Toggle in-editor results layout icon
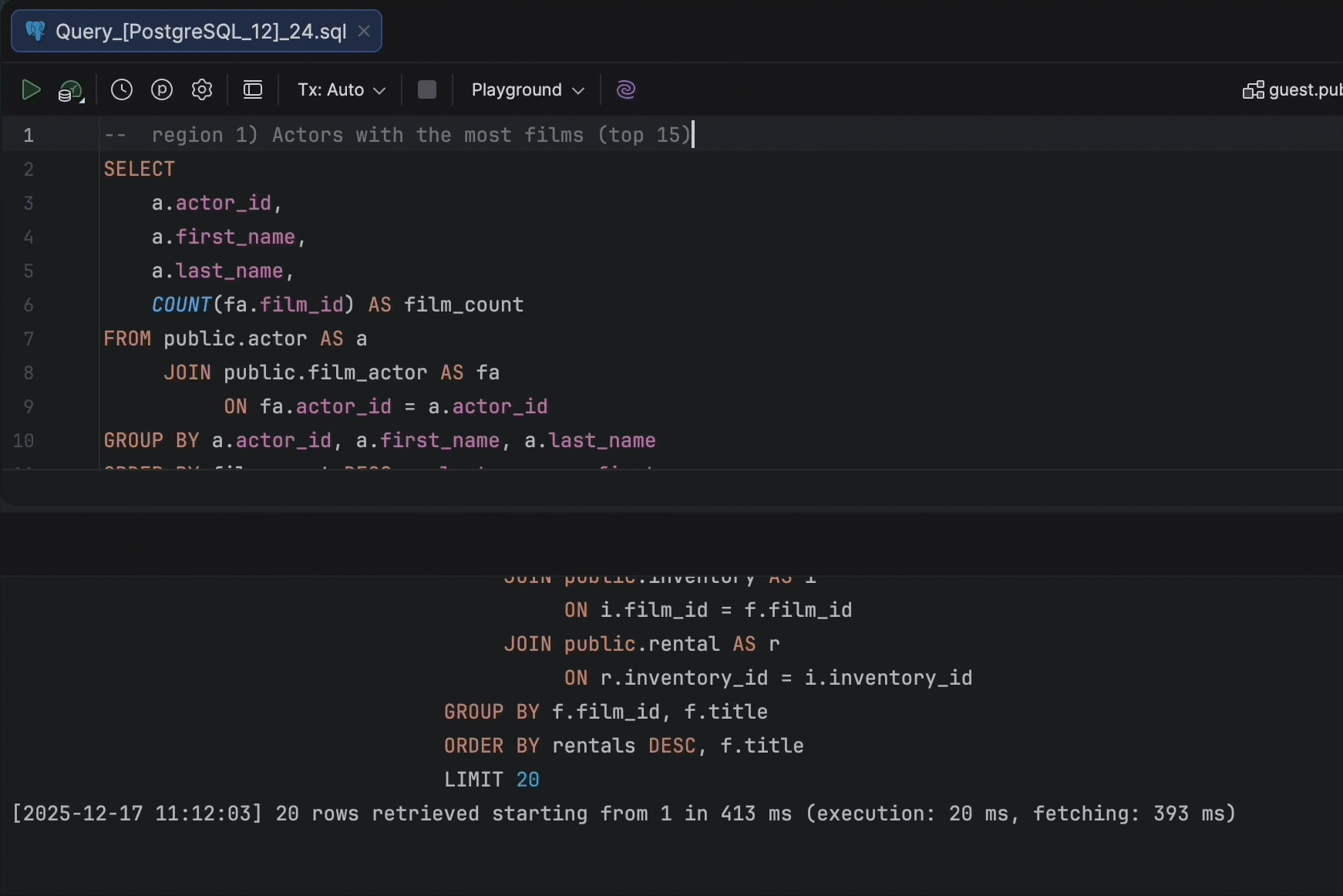The image size is (1343, 896). (x=253, y=90)
